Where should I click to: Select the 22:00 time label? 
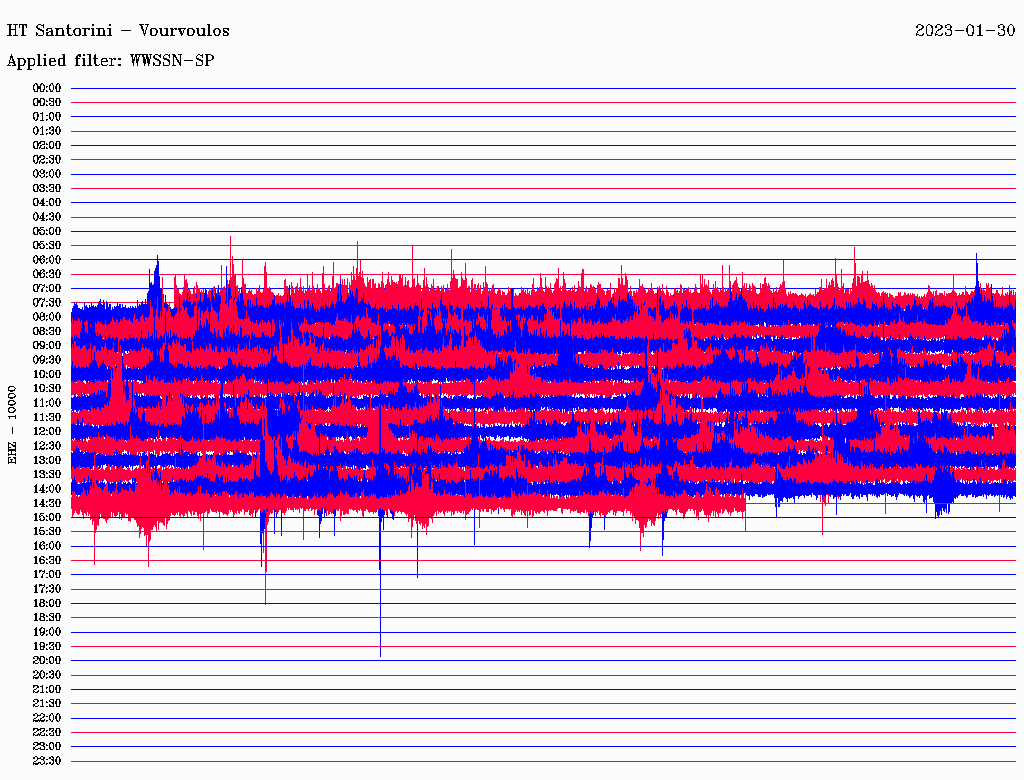point(47,717)
